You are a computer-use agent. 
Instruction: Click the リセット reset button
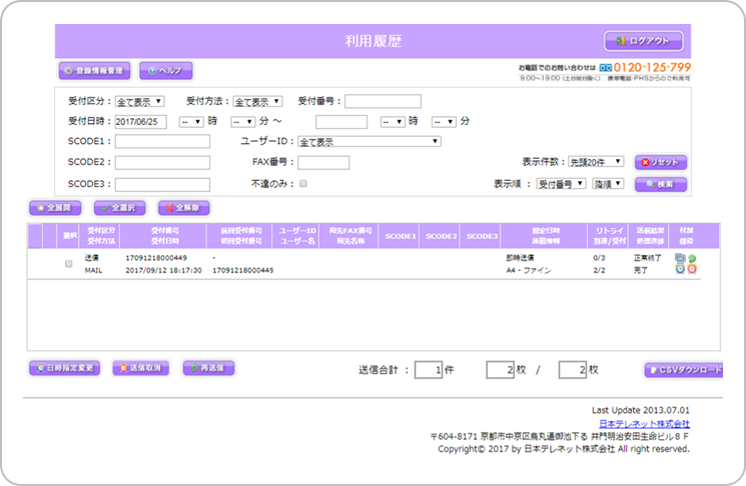pyautogui.click(x=661, y=161)
